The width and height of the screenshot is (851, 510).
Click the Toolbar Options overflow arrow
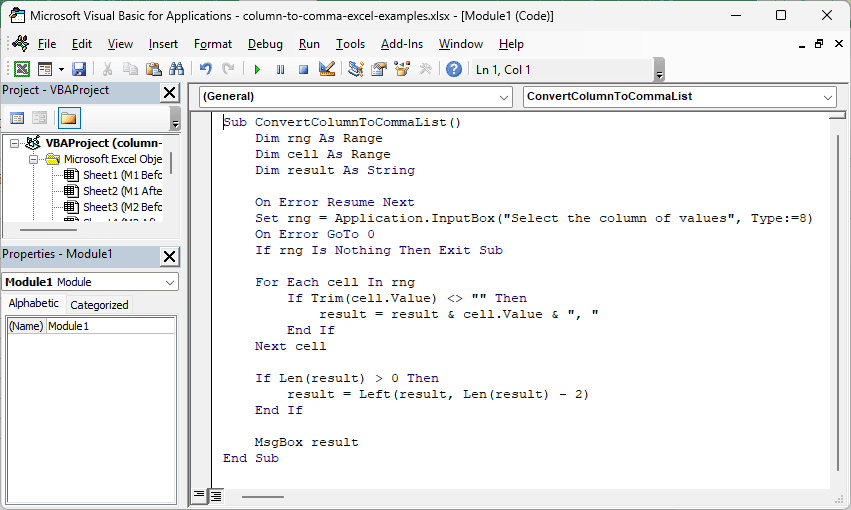click(659, 71)
